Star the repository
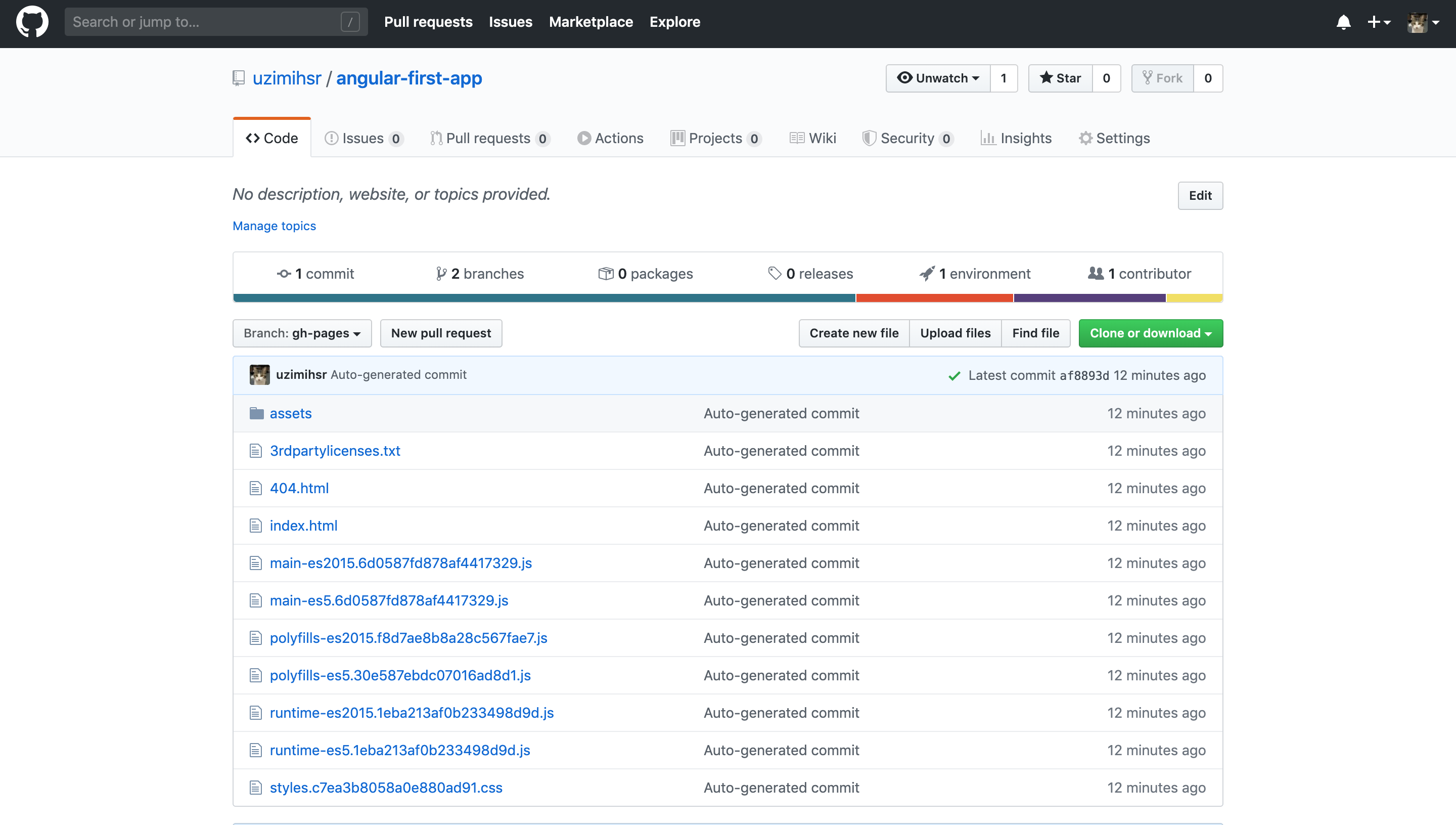 tap(1060, 78)
